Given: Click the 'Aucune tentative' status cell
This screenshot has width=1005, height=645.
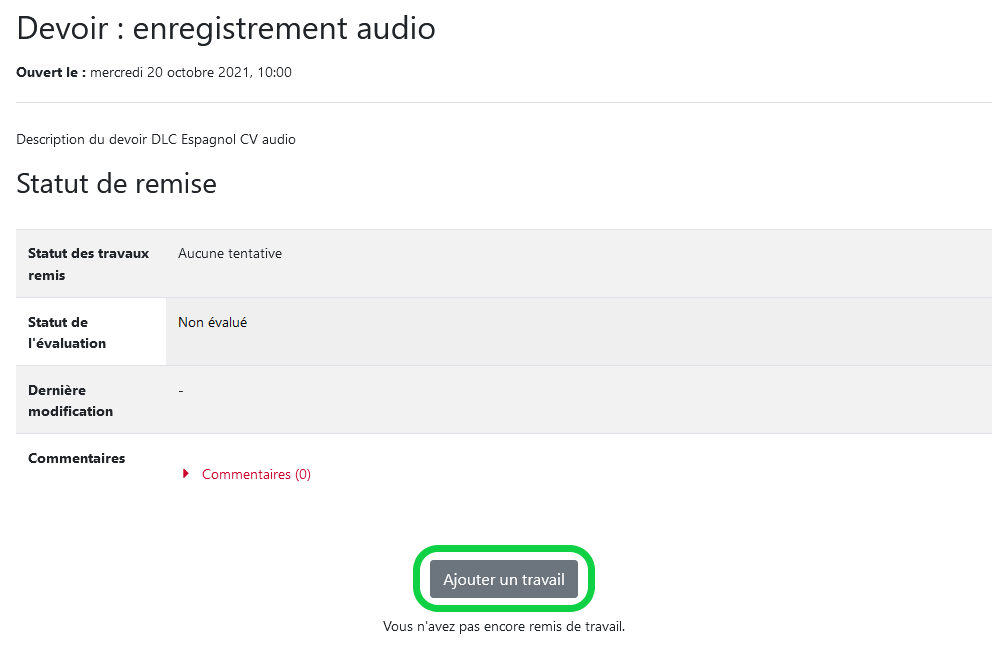Looking at the screenshot, I should coord(229,253).
